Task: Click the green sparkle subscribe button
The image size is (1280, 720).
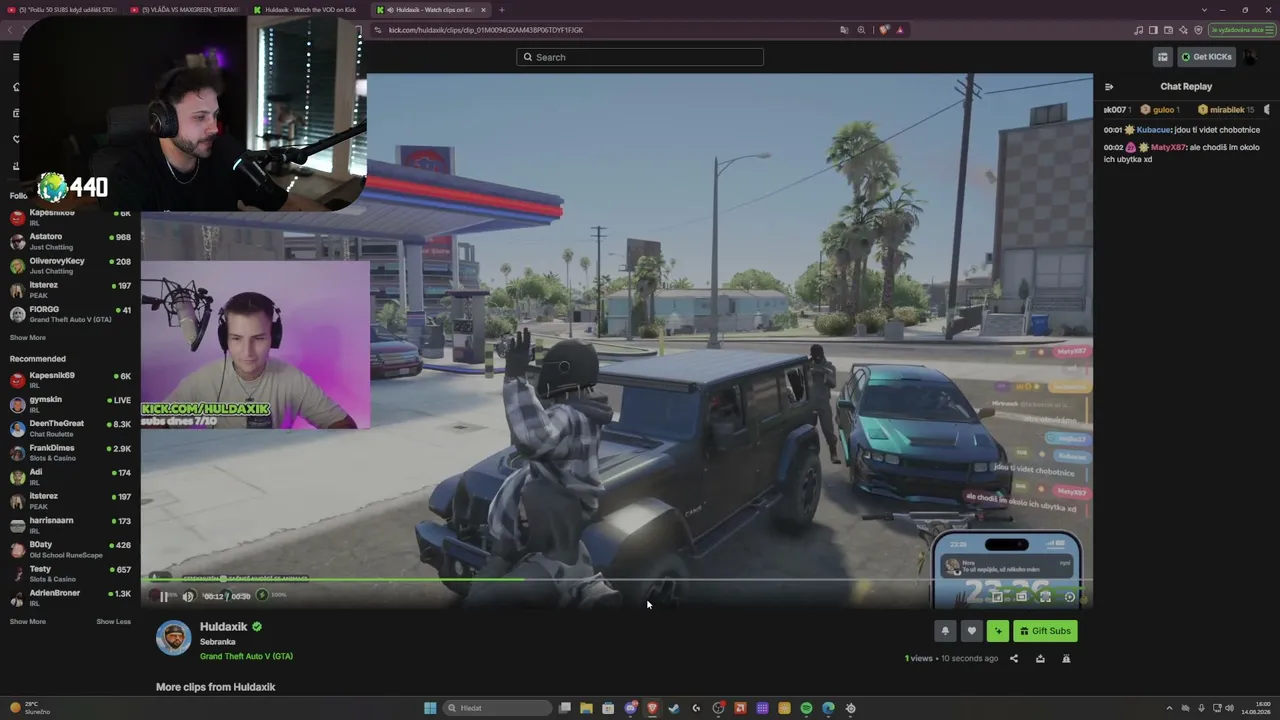Action: [x=997, y=631]
